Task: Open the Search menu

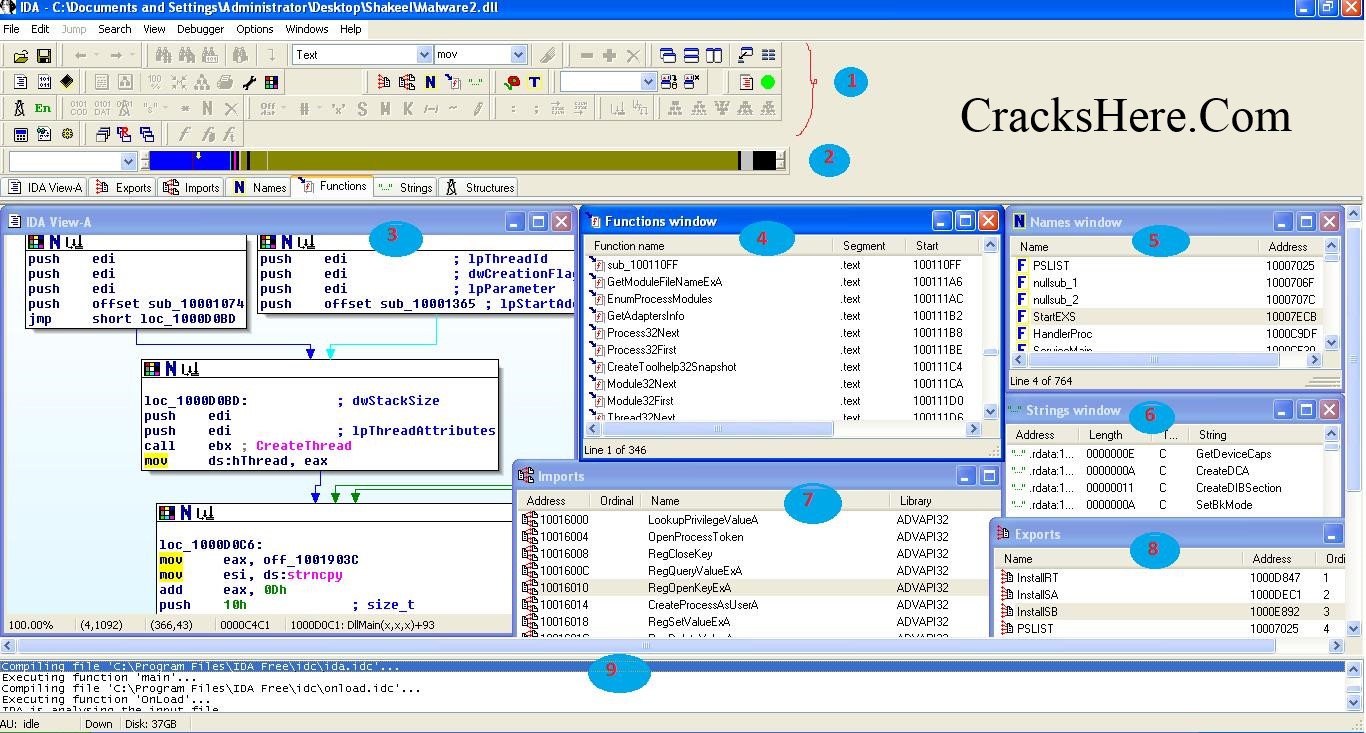Action: (x=115, y=29)
